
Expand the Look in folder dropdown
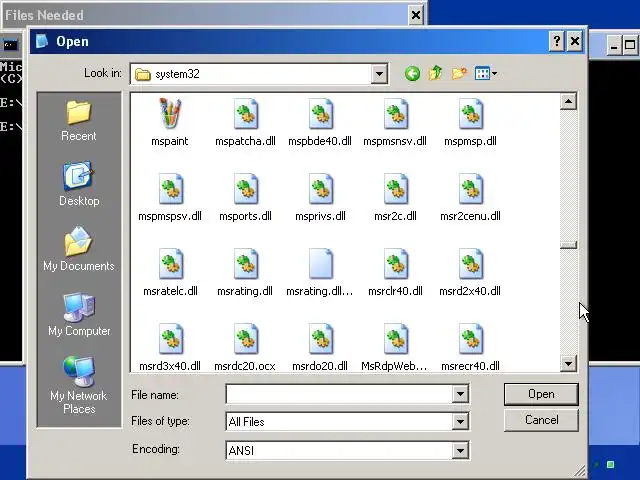(379, 74)
